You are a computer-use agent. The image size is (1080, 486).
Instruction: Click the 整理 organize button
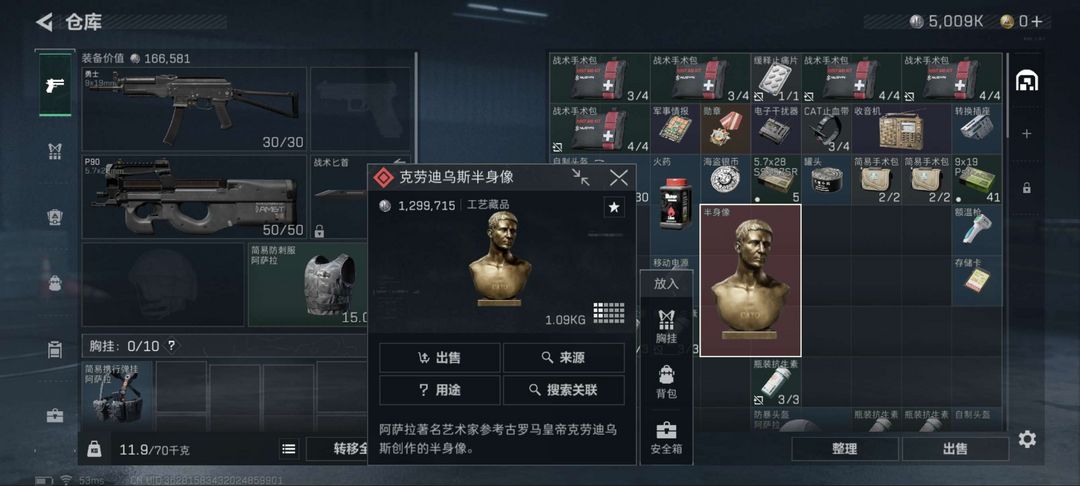(844, 449)
